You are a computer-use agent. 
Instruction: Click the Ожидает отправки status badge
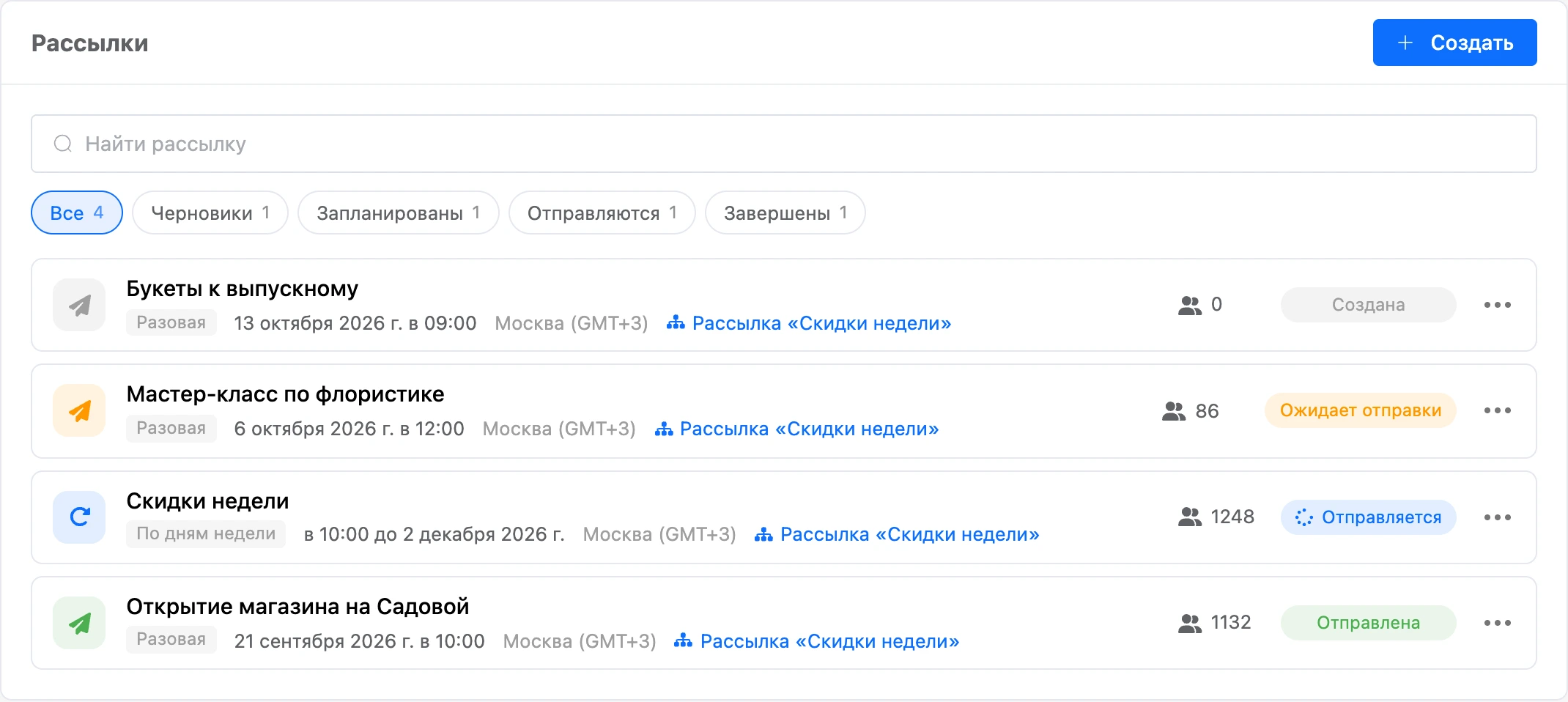coord(1361,410)
